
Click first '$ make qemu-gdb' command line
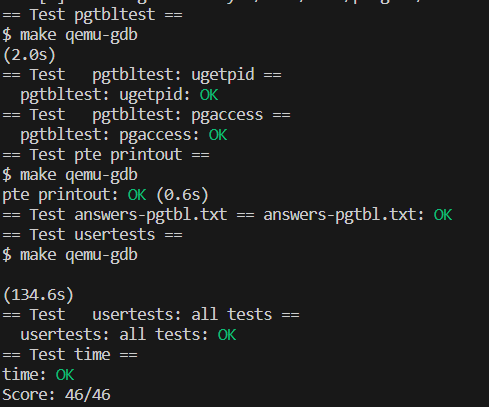pyautogui.click(x=70, y=35)
